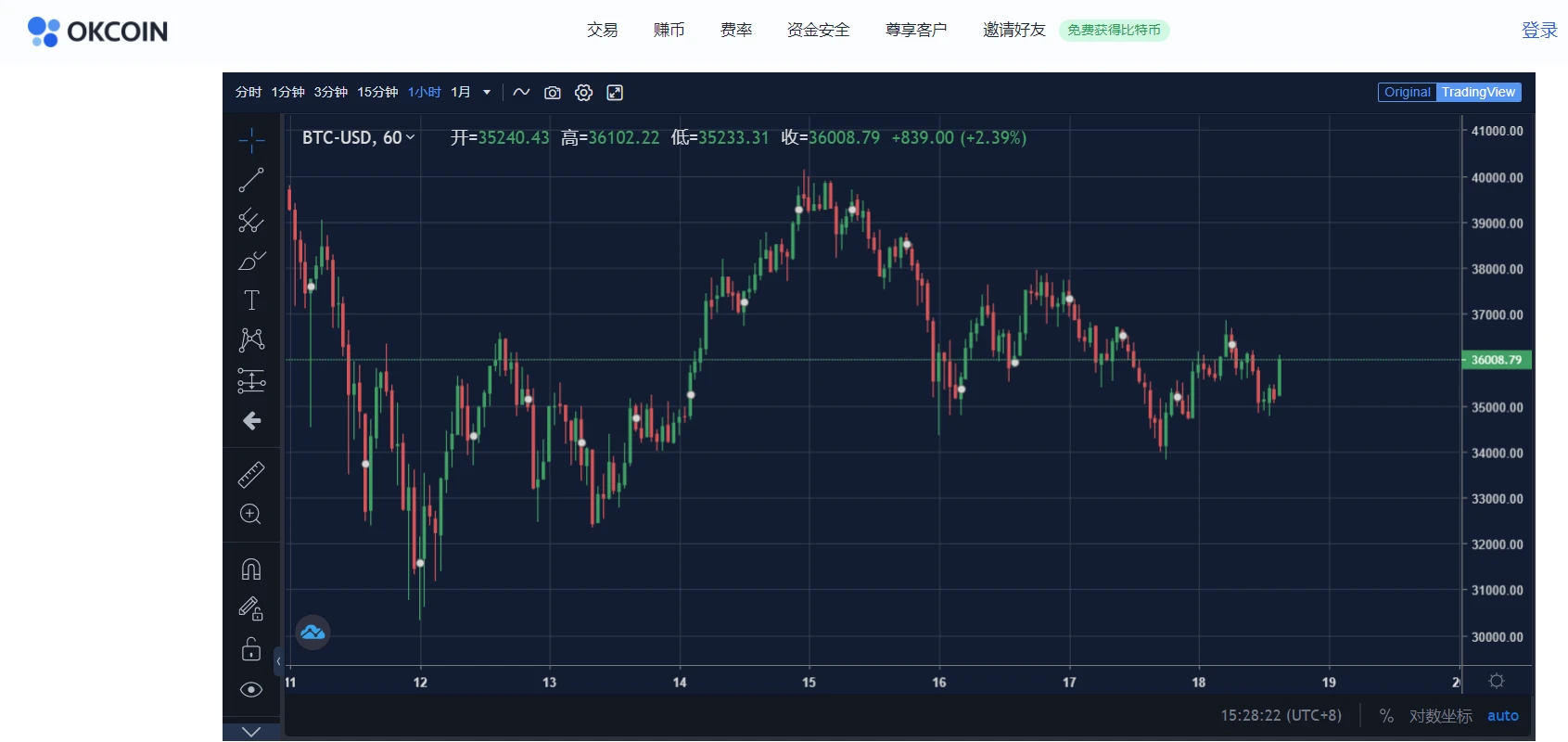Toggle percentage scale %
Screen dimensions: 1568x742
coord(1386,716)
